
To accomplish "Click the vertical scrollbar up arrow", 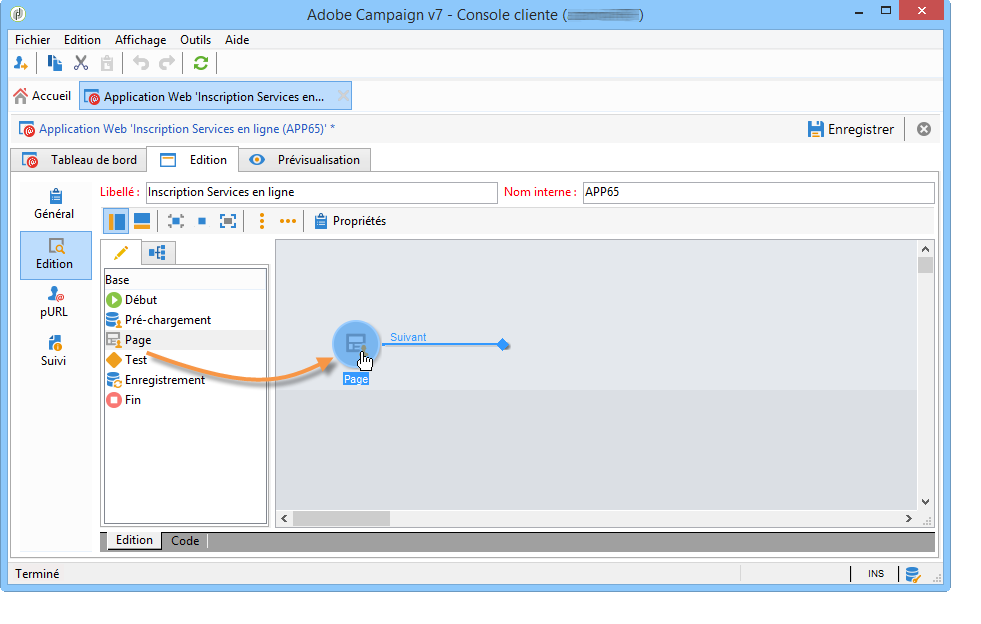I will [x=925, y=249].
